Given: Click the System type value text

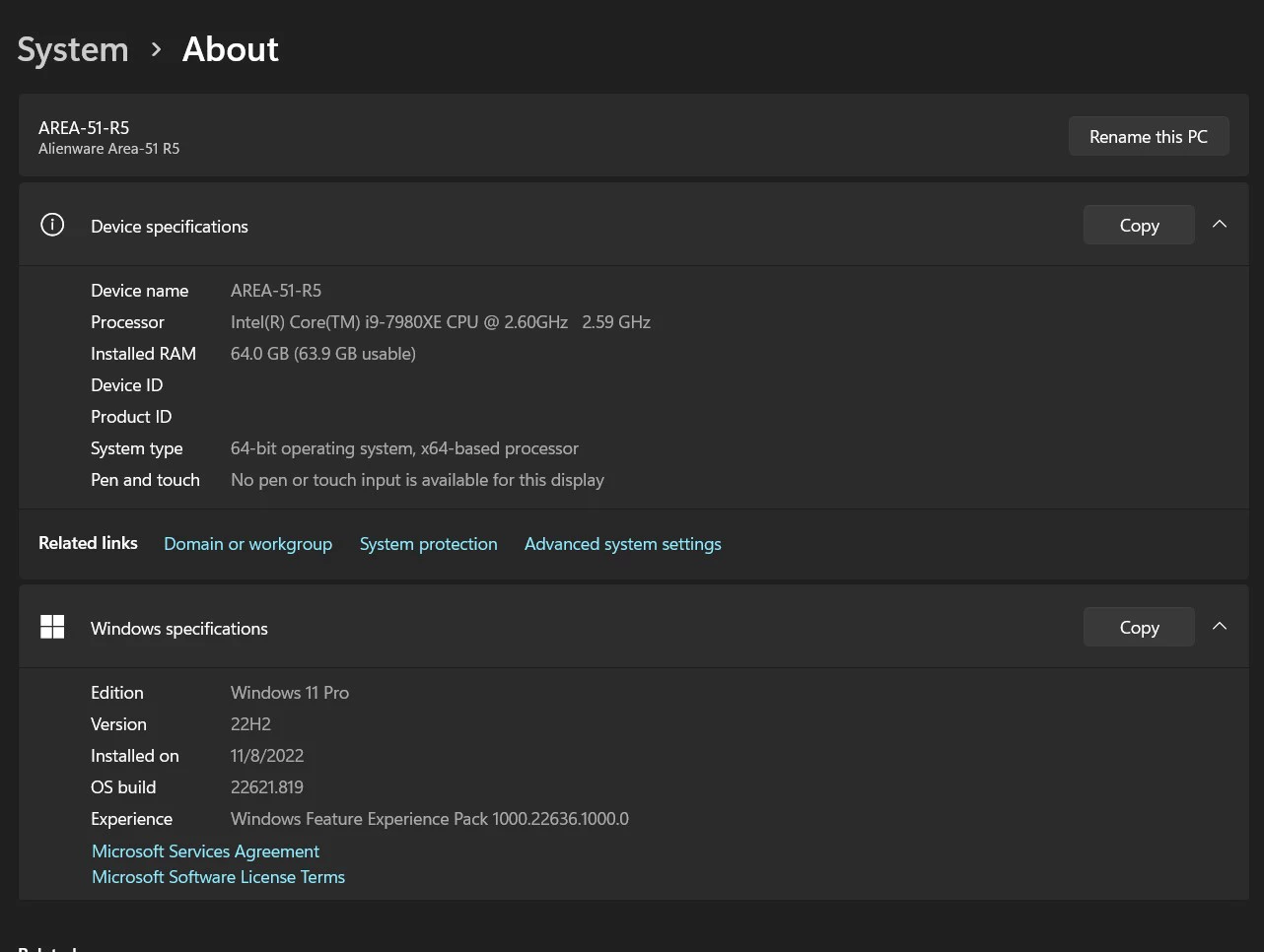Looking at the screenshot, I should click(404, 448).
